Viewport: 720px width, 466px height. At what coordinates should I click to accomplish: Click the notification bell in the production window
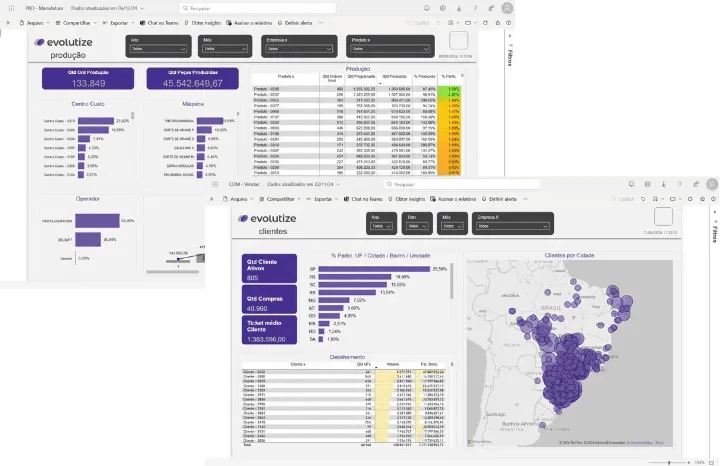[x=427, y=8]
